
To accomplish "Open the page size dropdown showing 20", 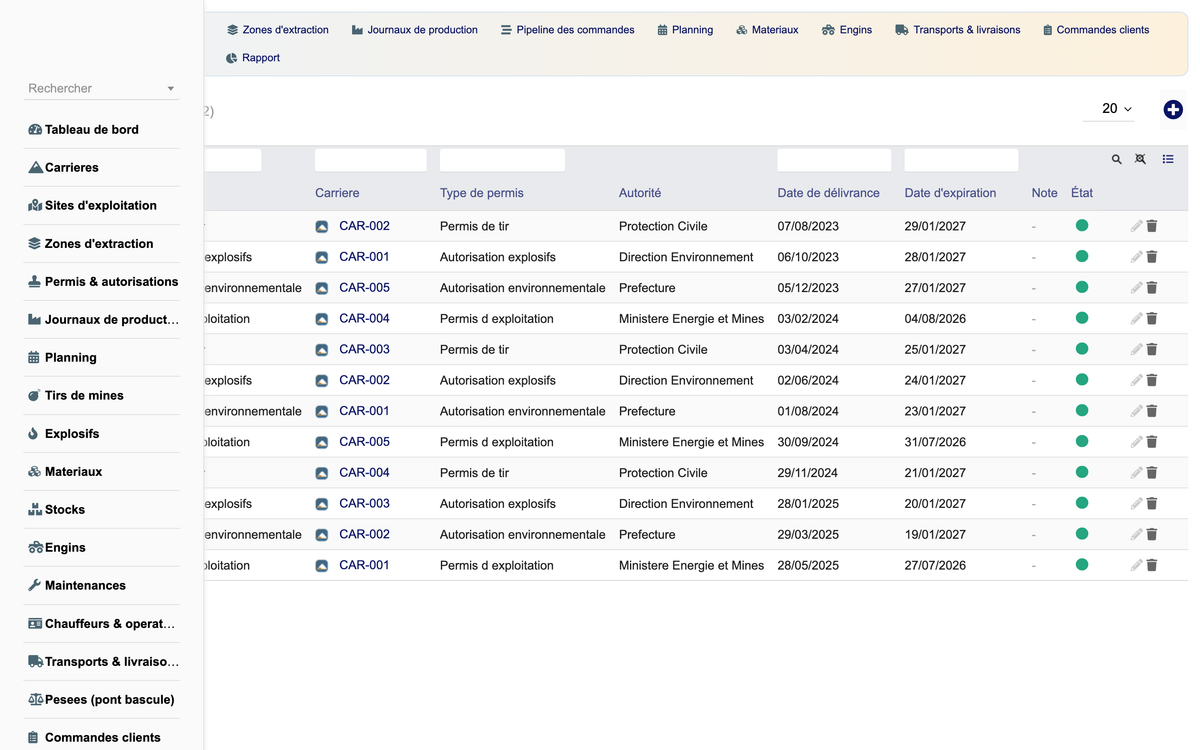I will (1108, 109).
